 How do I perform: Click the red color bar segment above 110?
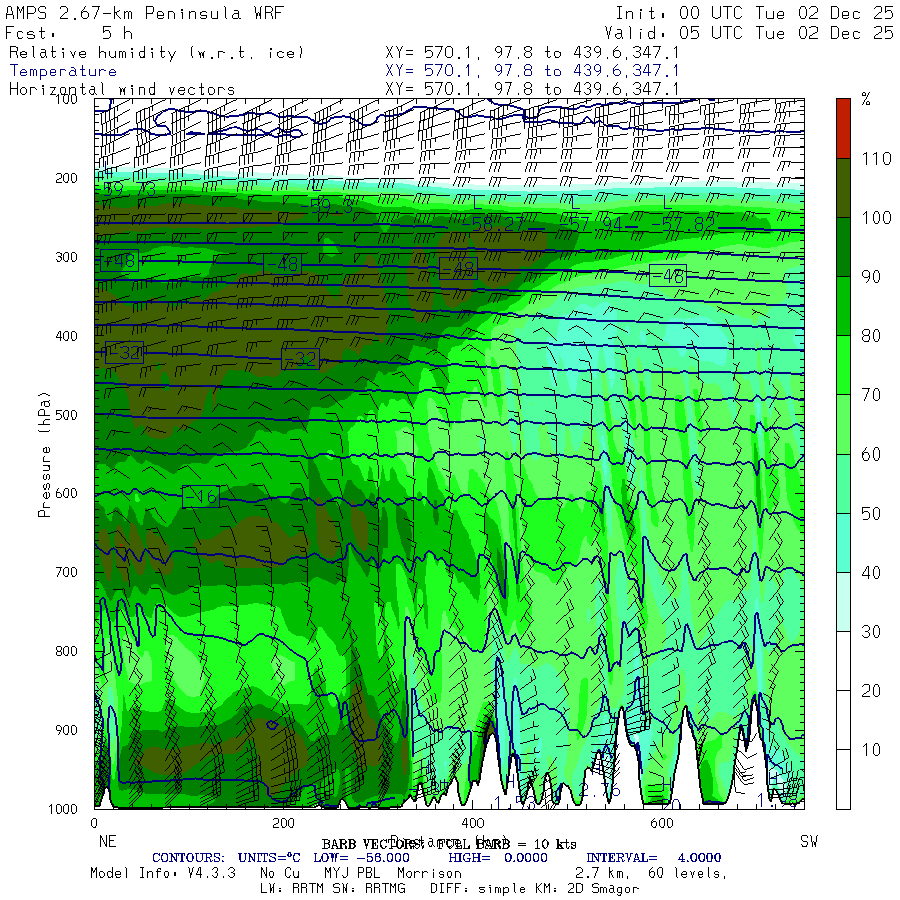click(843, 129)
